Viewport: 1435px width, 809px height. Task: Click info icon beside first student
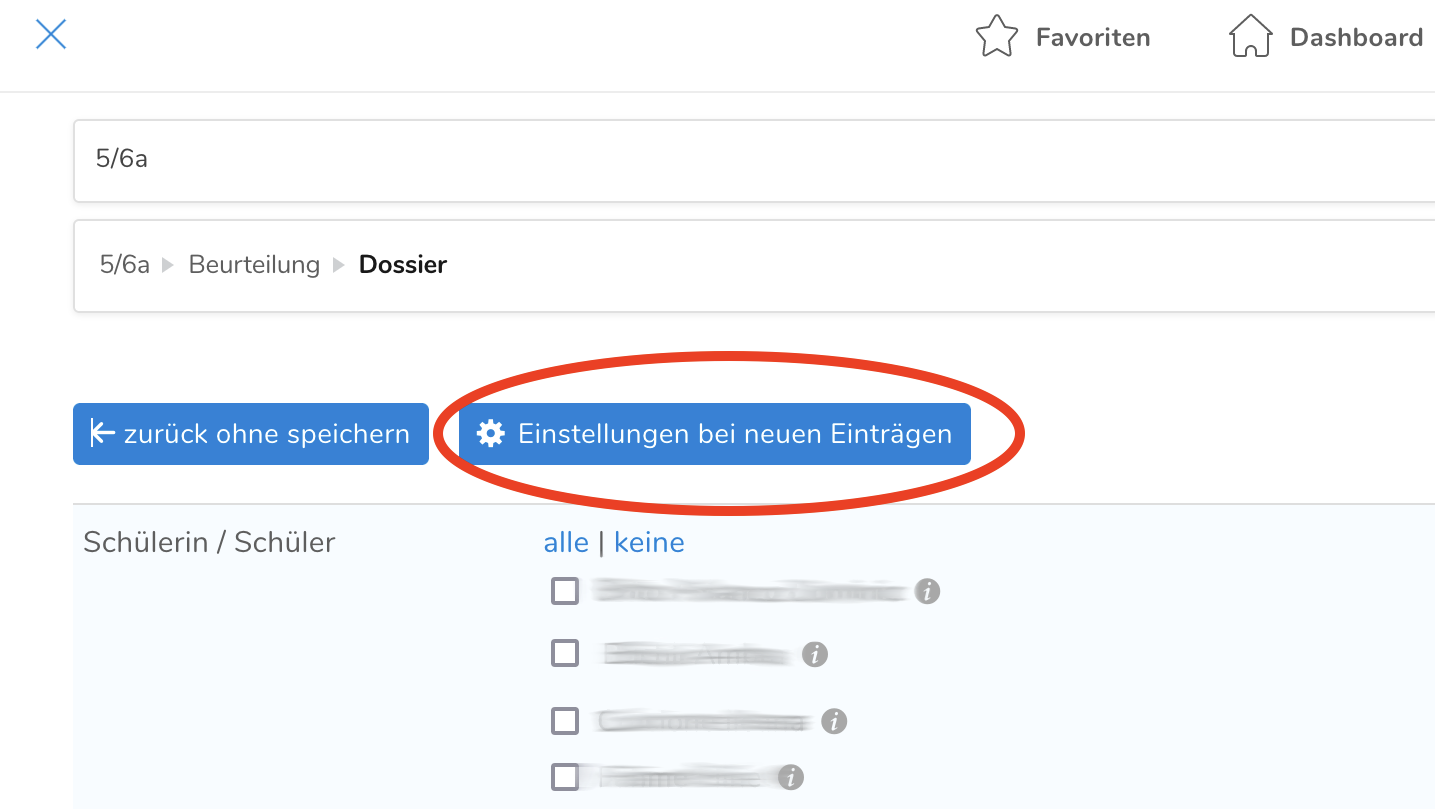click(928, 591)
